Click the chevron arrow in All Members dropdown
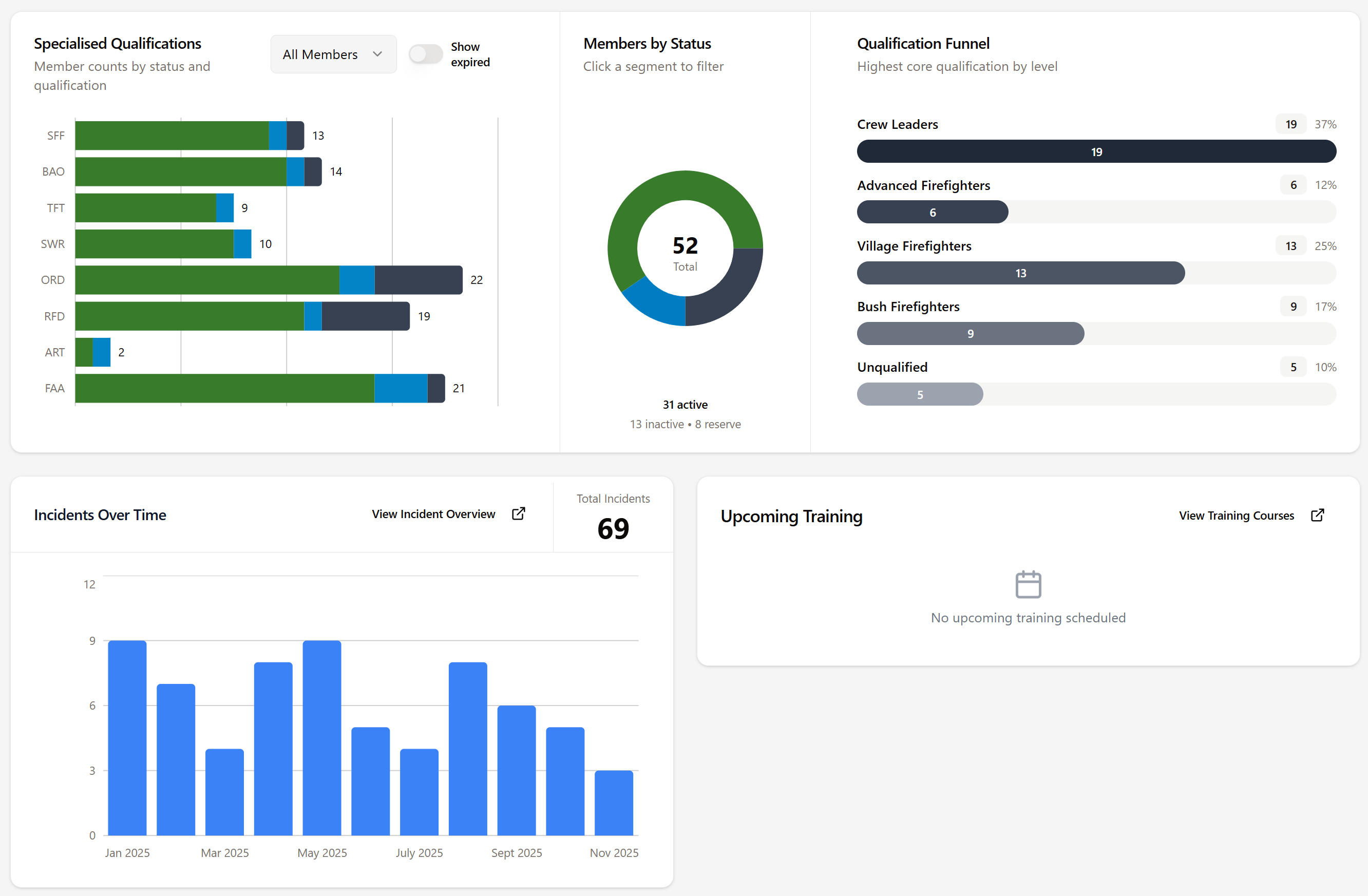The image size is (1368, 896). (x=377, y=54)
